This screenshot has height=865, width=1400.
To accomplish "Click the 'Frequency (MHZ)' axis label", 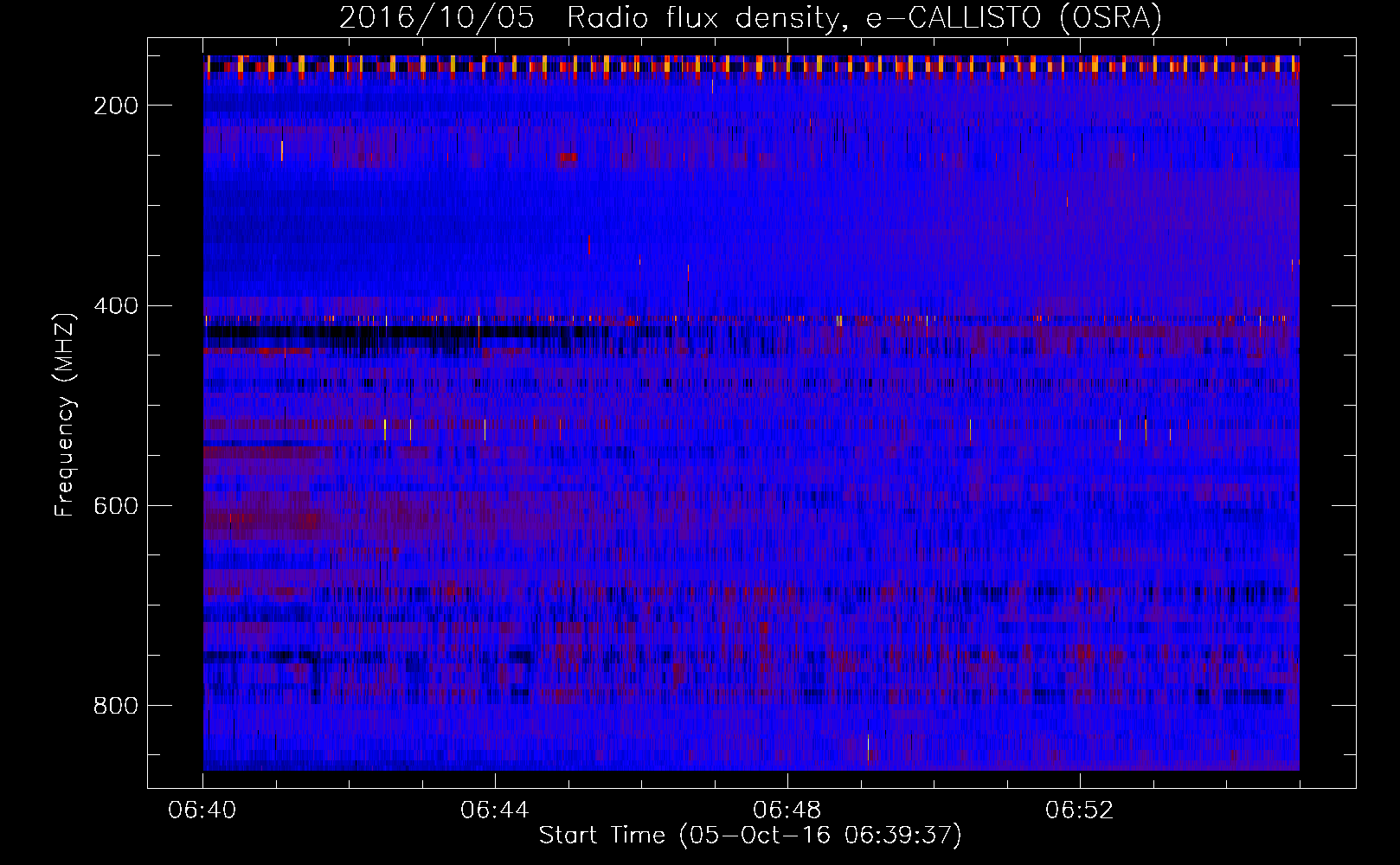I will pos(65,414).
